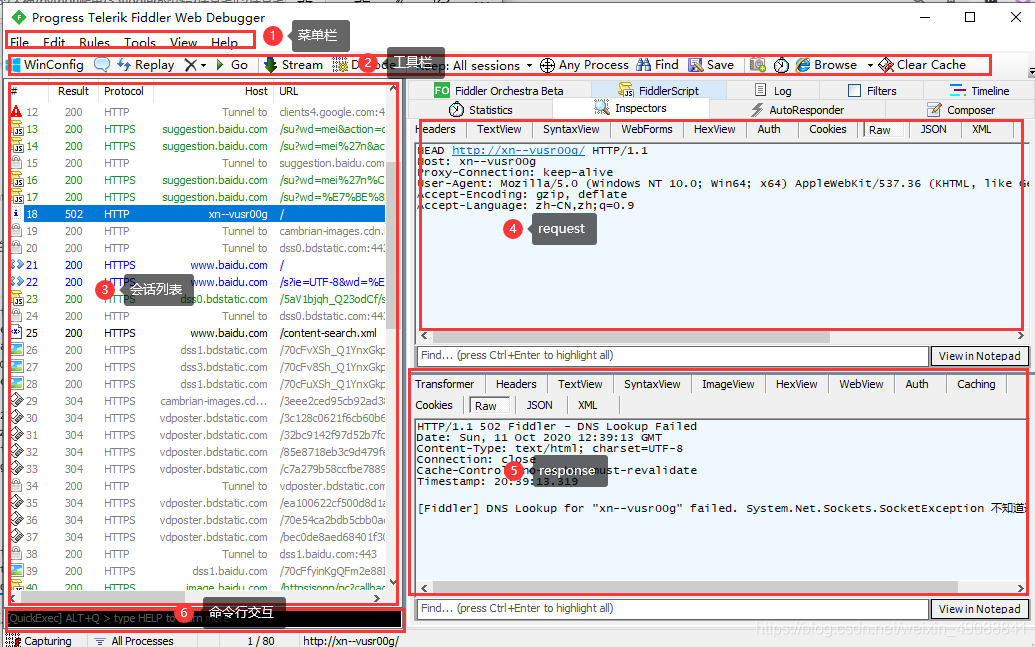1035x647 pixels.
Task: Open the Log tab
Action: pyautogui.click(x=773, y=90)
